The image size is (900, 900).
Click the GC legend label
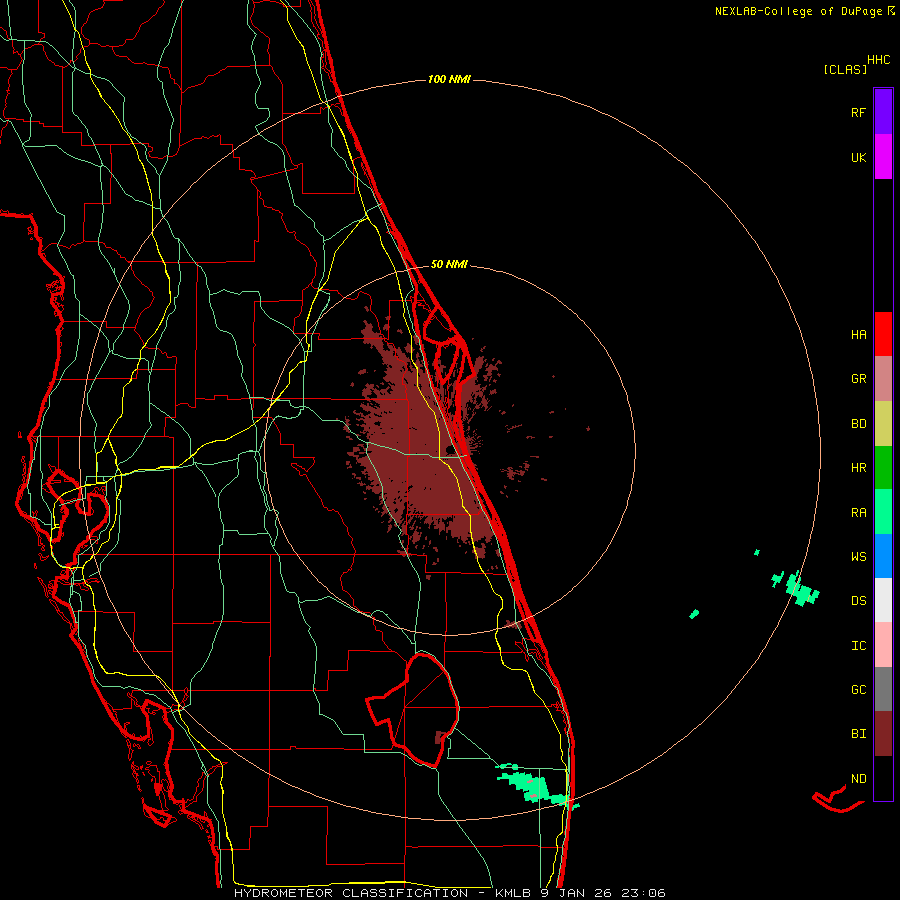[x=858, y=689]
